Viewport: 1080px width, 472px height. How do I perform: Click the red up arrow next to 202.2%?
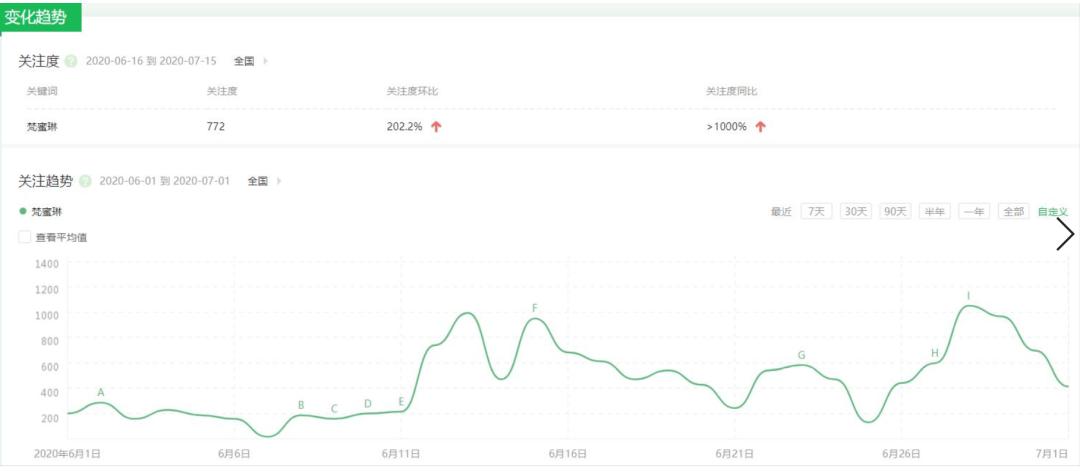[x=436, y=127]
